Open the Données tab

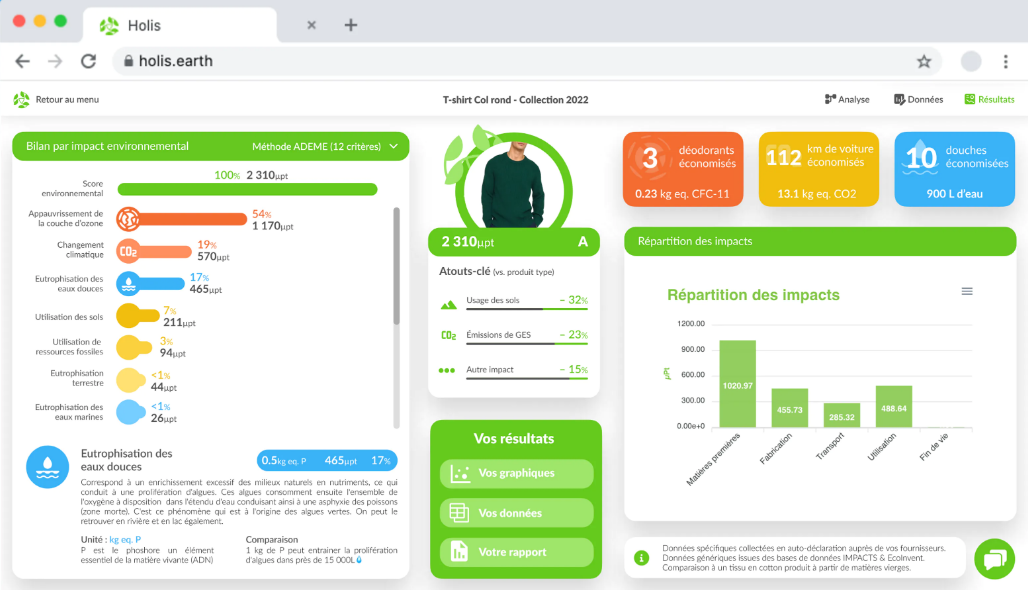[918, 100]
